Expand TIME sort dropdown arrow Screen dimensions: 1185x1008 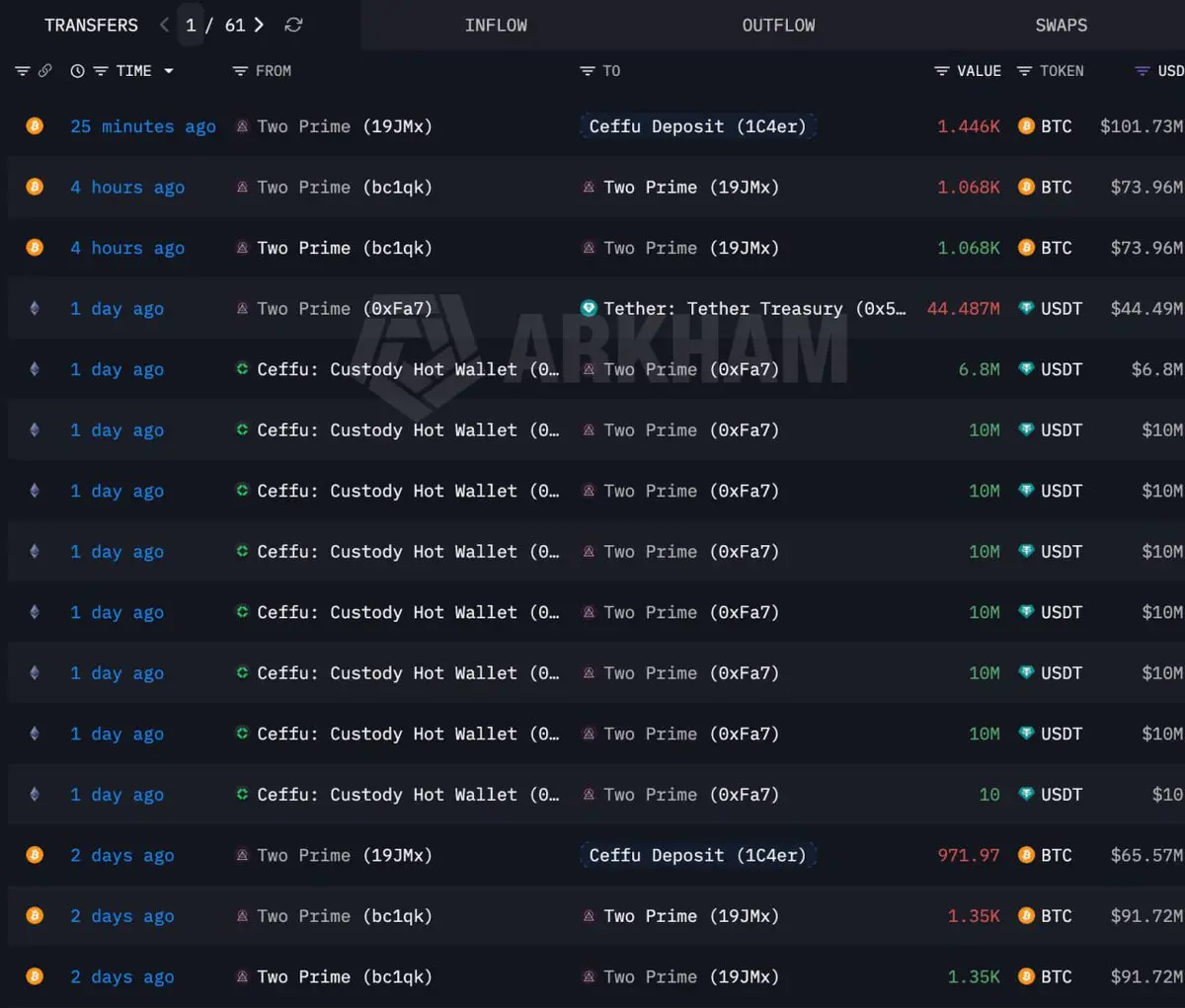tap(168, 71)
